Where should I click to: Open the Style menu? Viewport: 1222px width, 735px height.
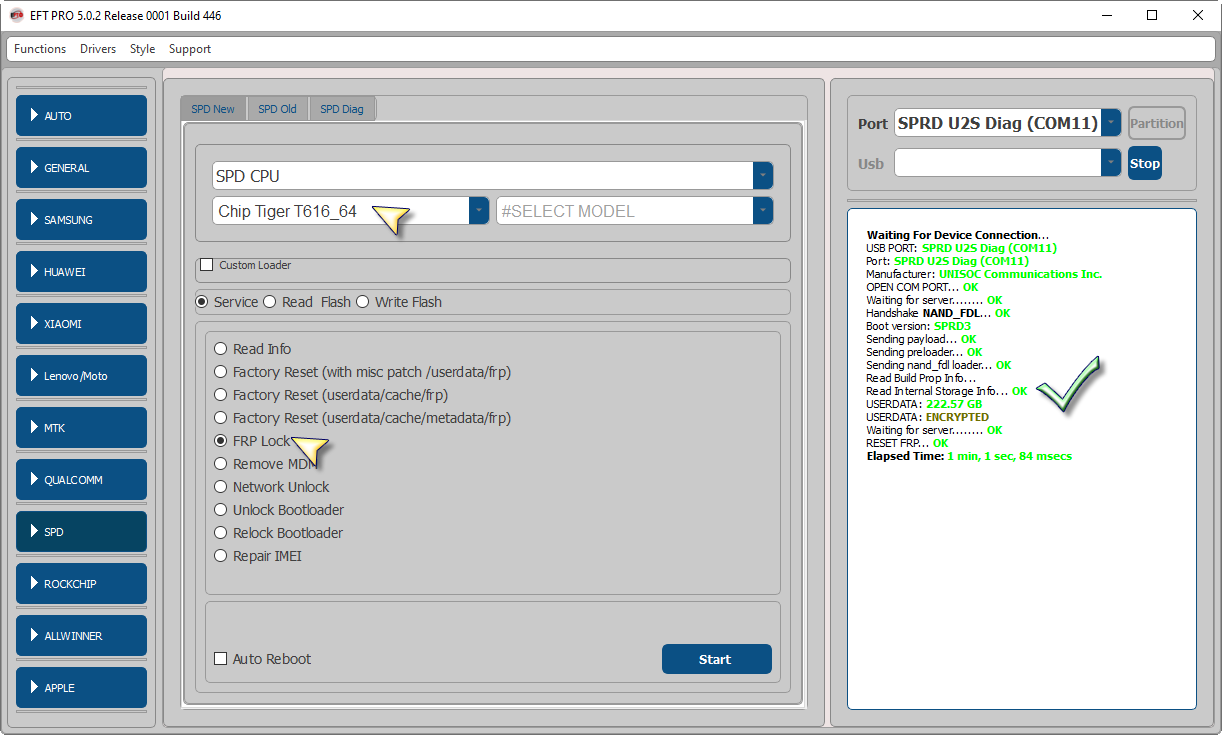142,49
